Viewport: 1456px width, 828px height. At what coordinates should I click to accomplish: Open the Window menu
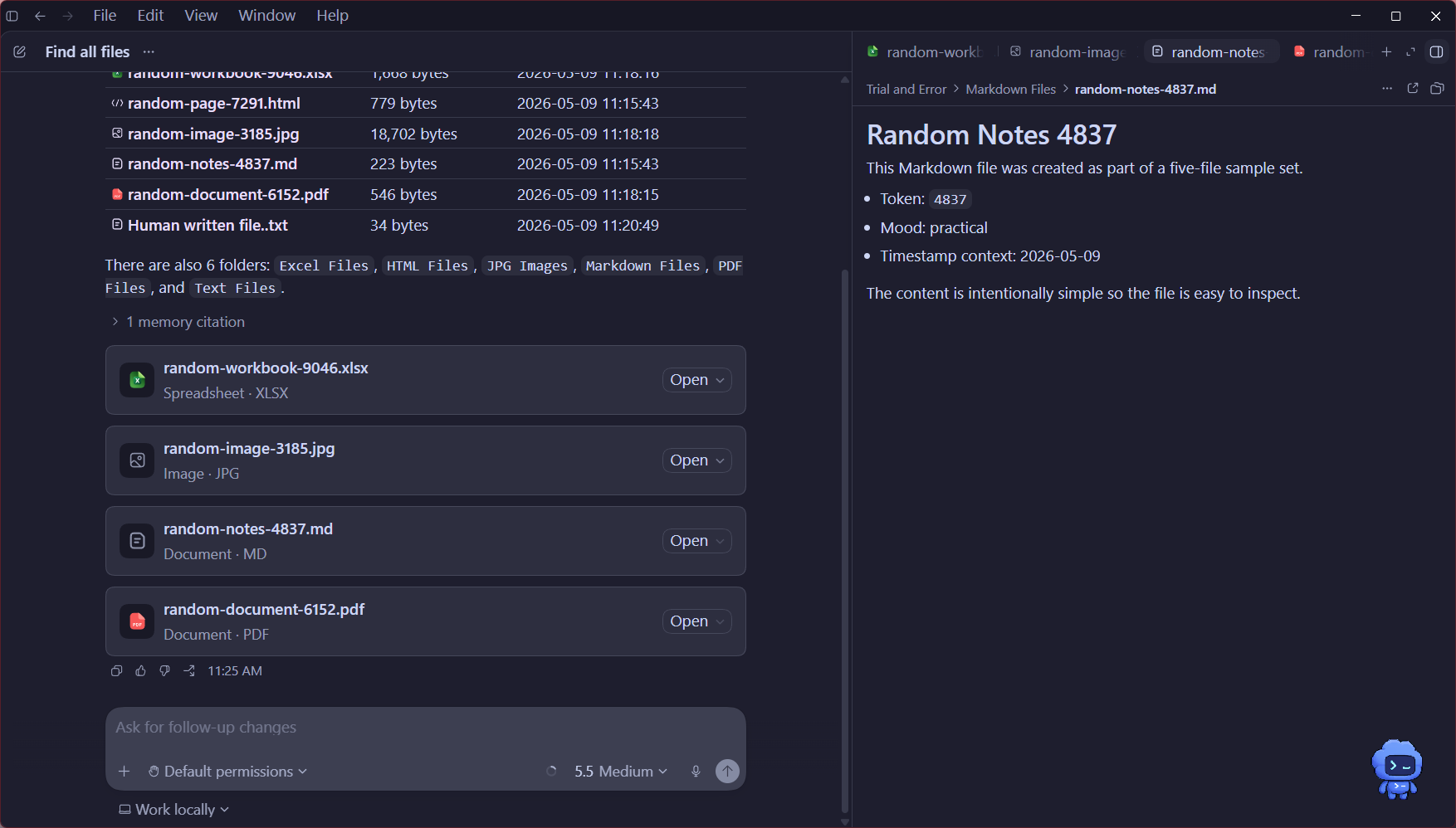(266, 16)
